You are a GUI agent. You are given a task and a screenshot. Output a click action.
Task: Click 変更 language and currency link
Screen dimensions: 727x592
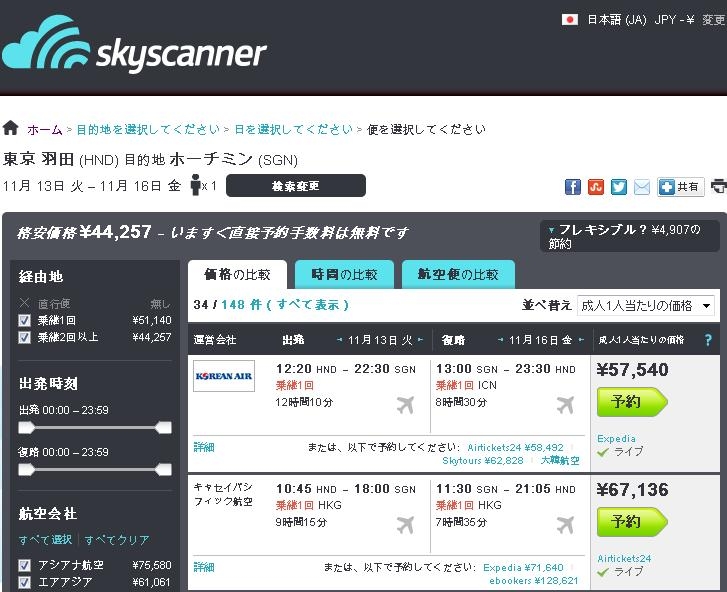click(x=714, y=19)
